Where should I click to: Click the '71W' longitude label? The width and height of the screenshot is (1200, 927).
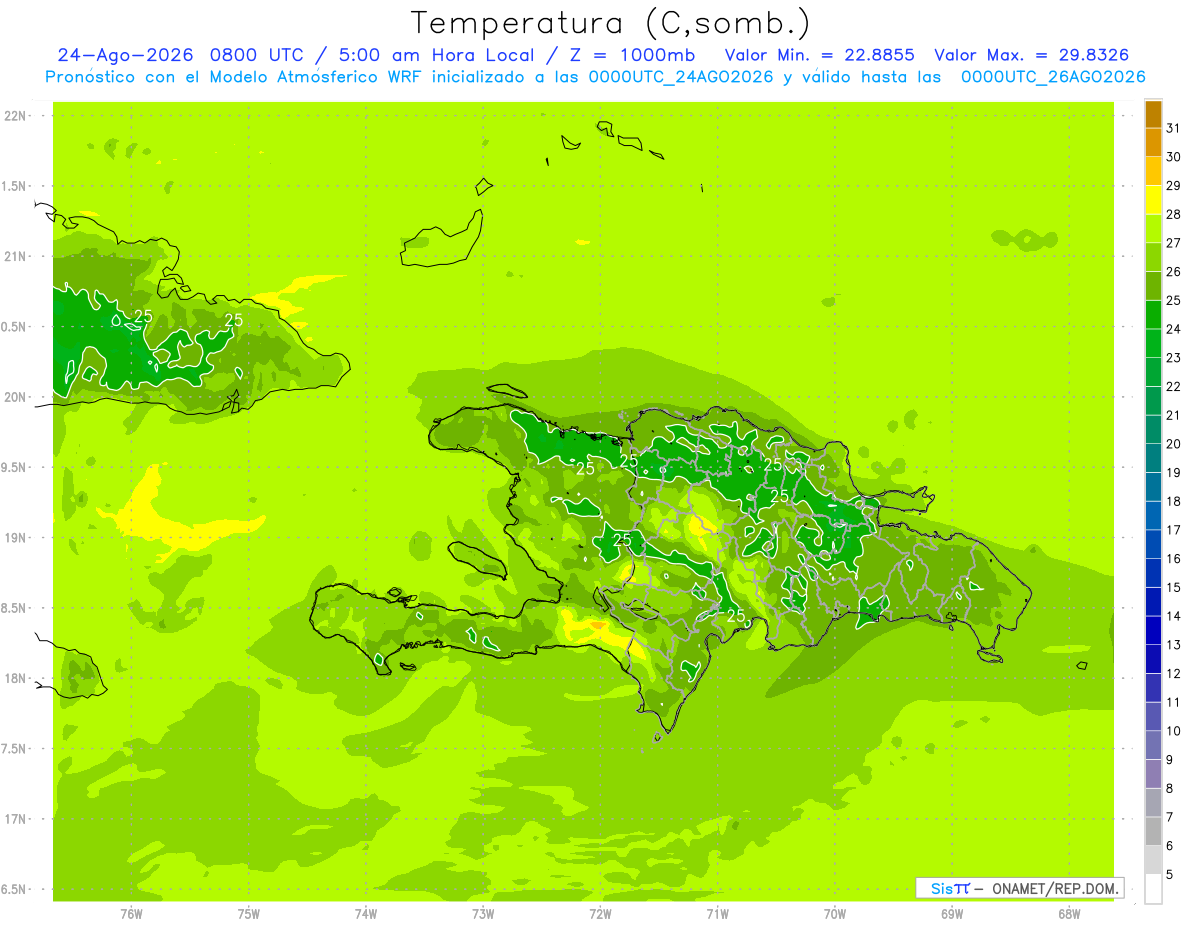pyautogui.click(x=717, y=914)
